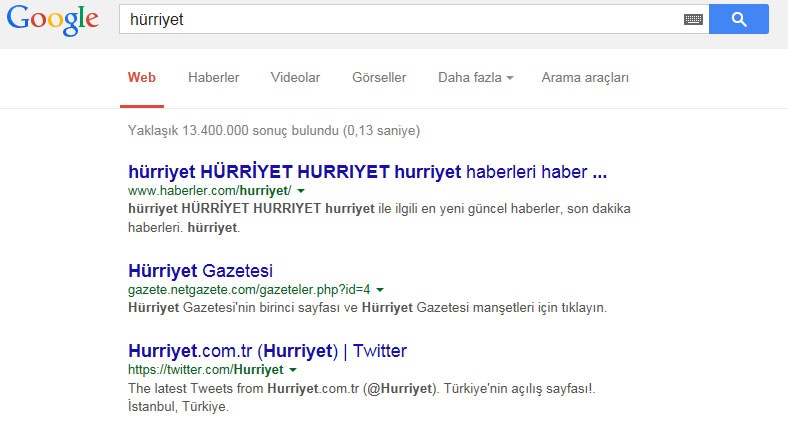The width and height of the screenshot is (788, 442).
Task: Click the Google logo
Action: [x=52, y=20]
